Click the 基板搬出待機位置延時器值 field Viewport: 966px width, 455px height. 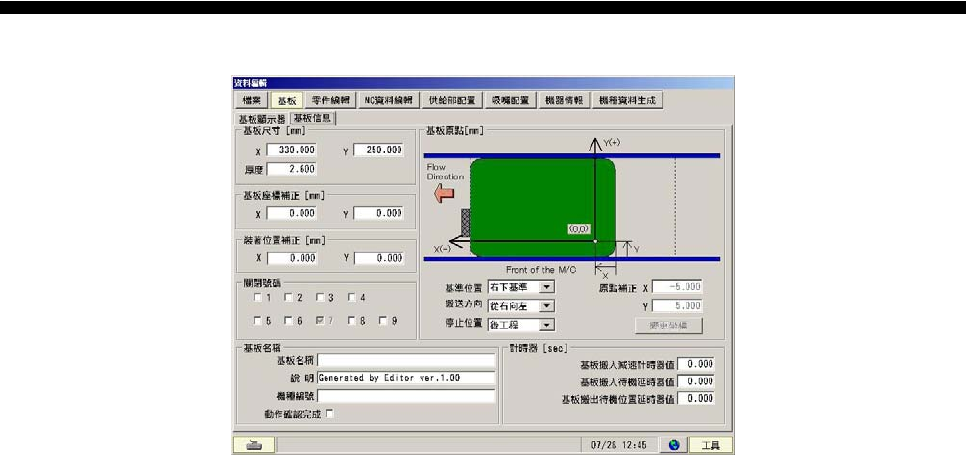point(696,398)
